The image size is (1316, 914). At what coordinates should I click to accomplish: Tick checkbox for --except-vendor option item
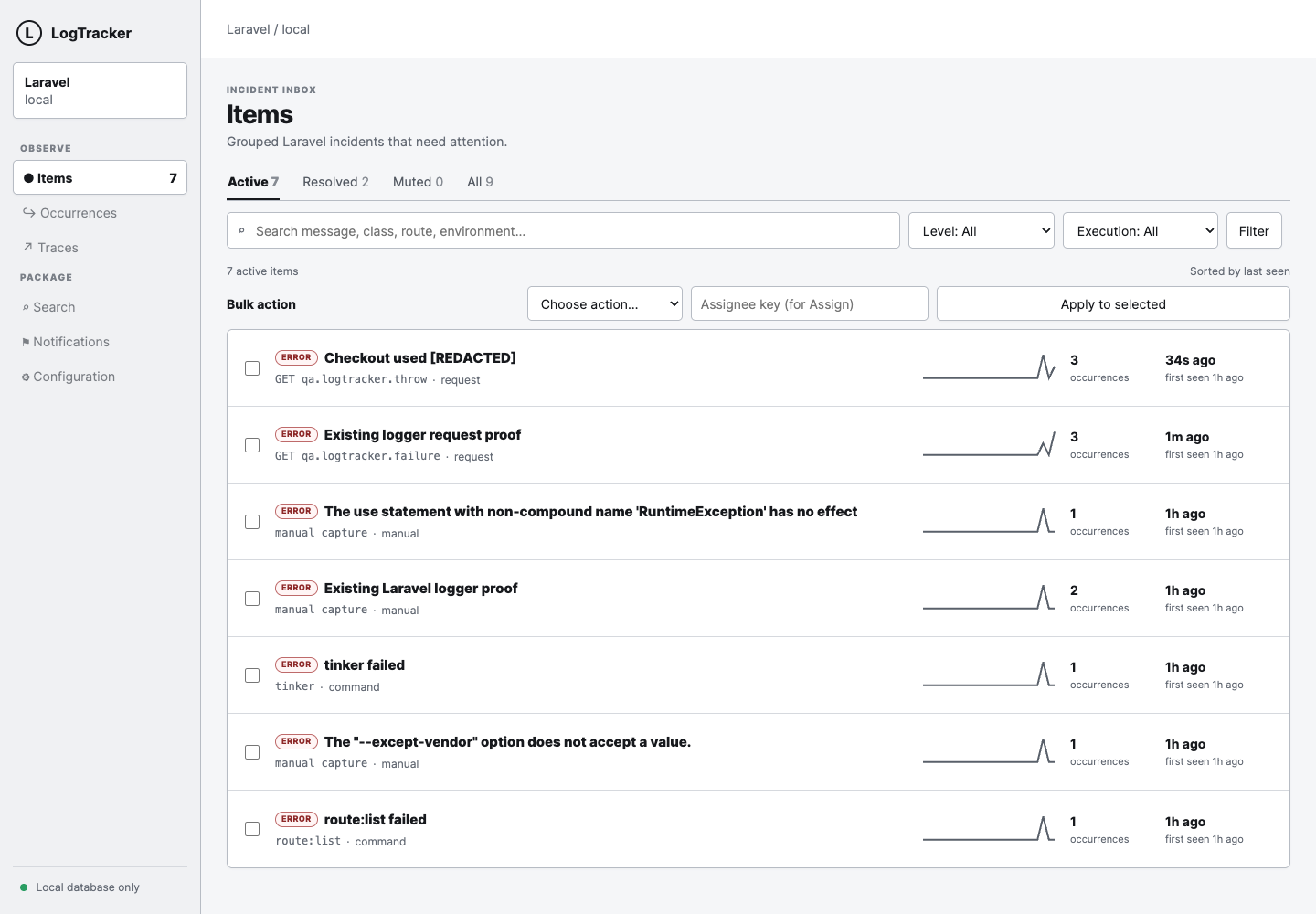[252, 752]
